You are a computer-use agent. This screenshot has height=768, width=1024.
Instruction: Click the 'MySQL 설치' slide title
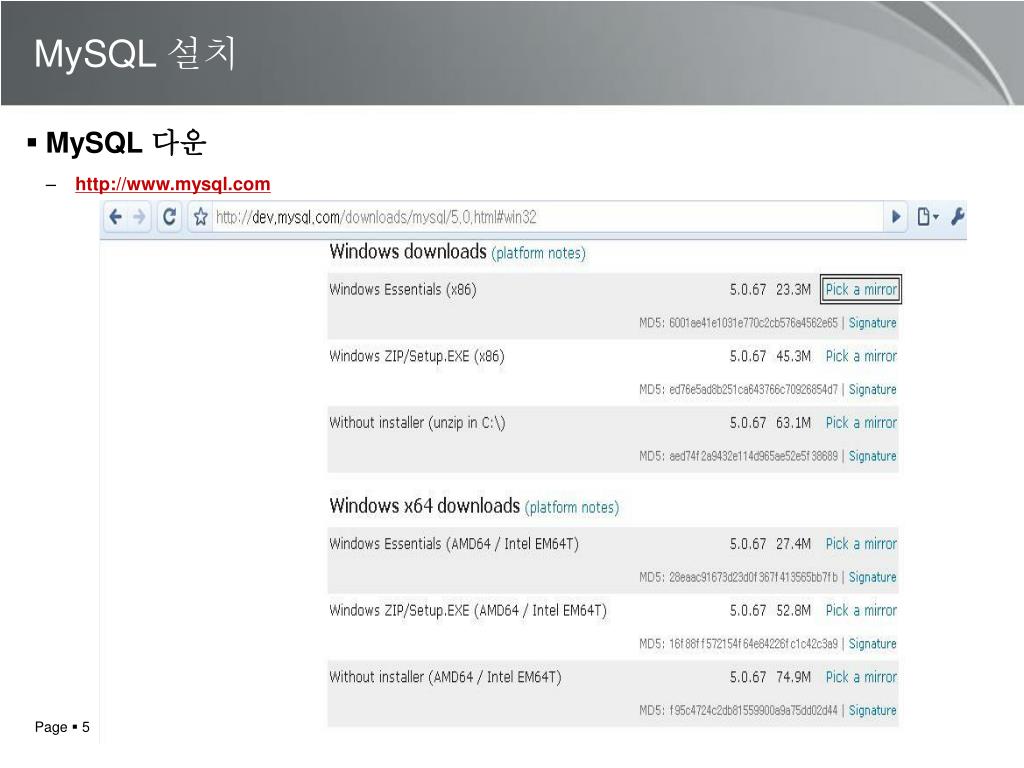click(x=135, y=53)
